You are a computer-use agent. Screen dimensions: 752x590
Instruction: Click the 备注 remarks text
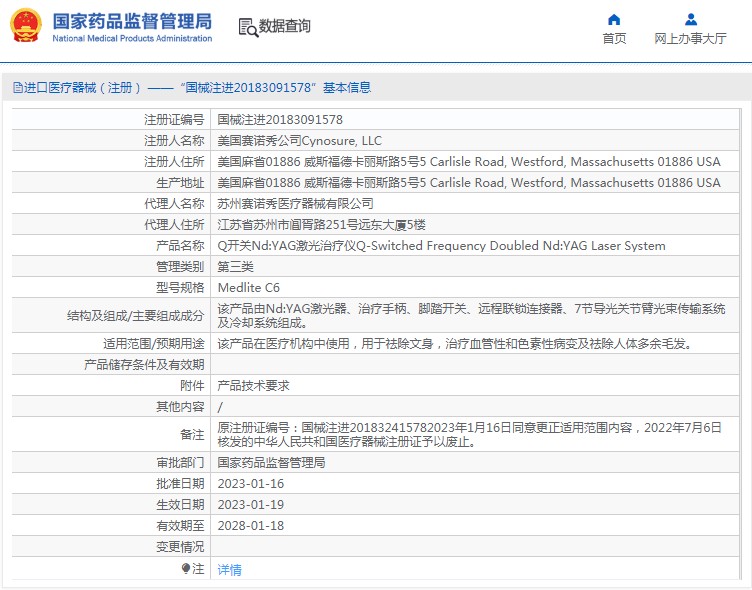(x=469, y=434)
